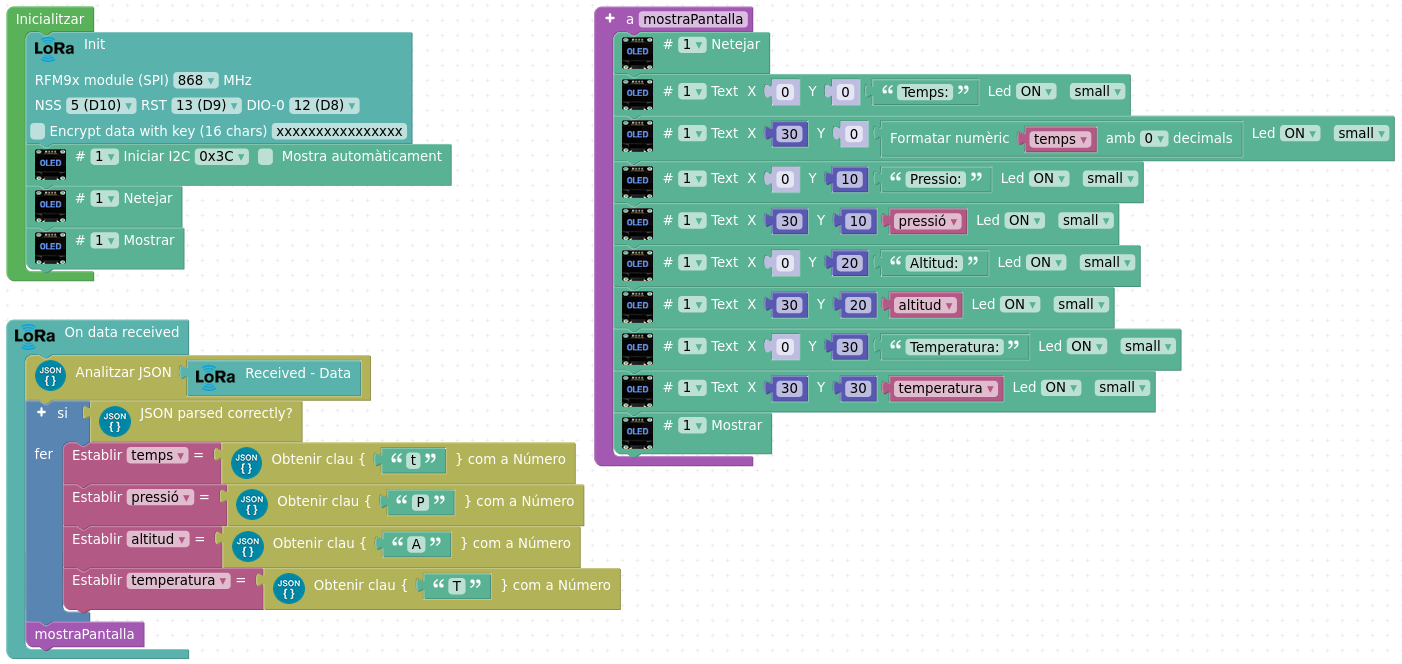1402x664 pixels.
Task: Click the mostraPantalla function name field
Action: pyautogui.click(x=694, y=19)
